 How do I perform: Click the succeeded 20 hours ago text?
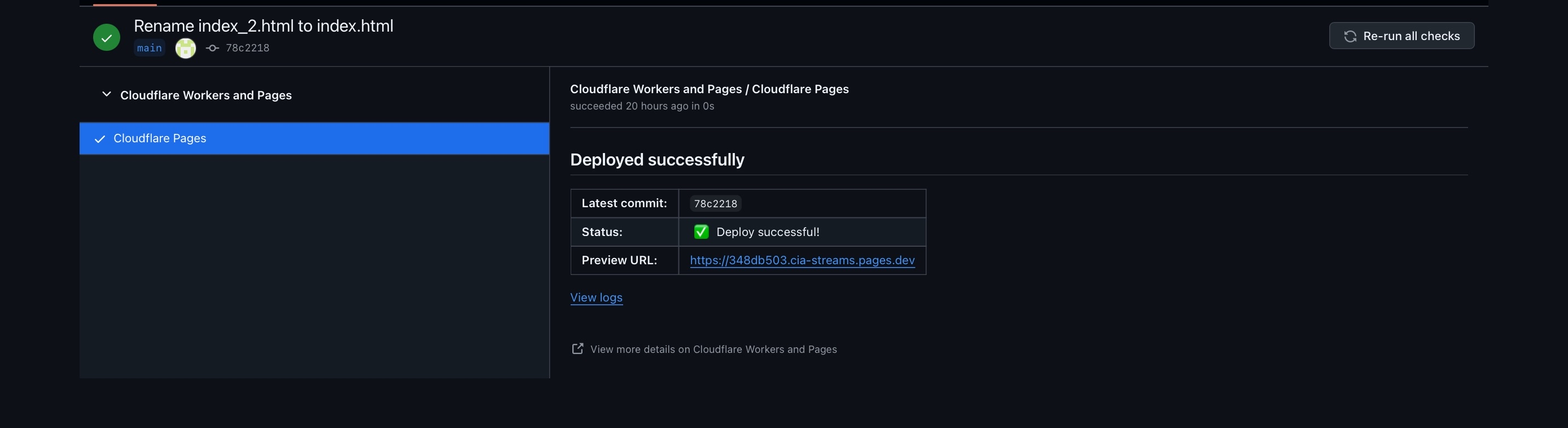pyautogui.click(x=642, y=106)
